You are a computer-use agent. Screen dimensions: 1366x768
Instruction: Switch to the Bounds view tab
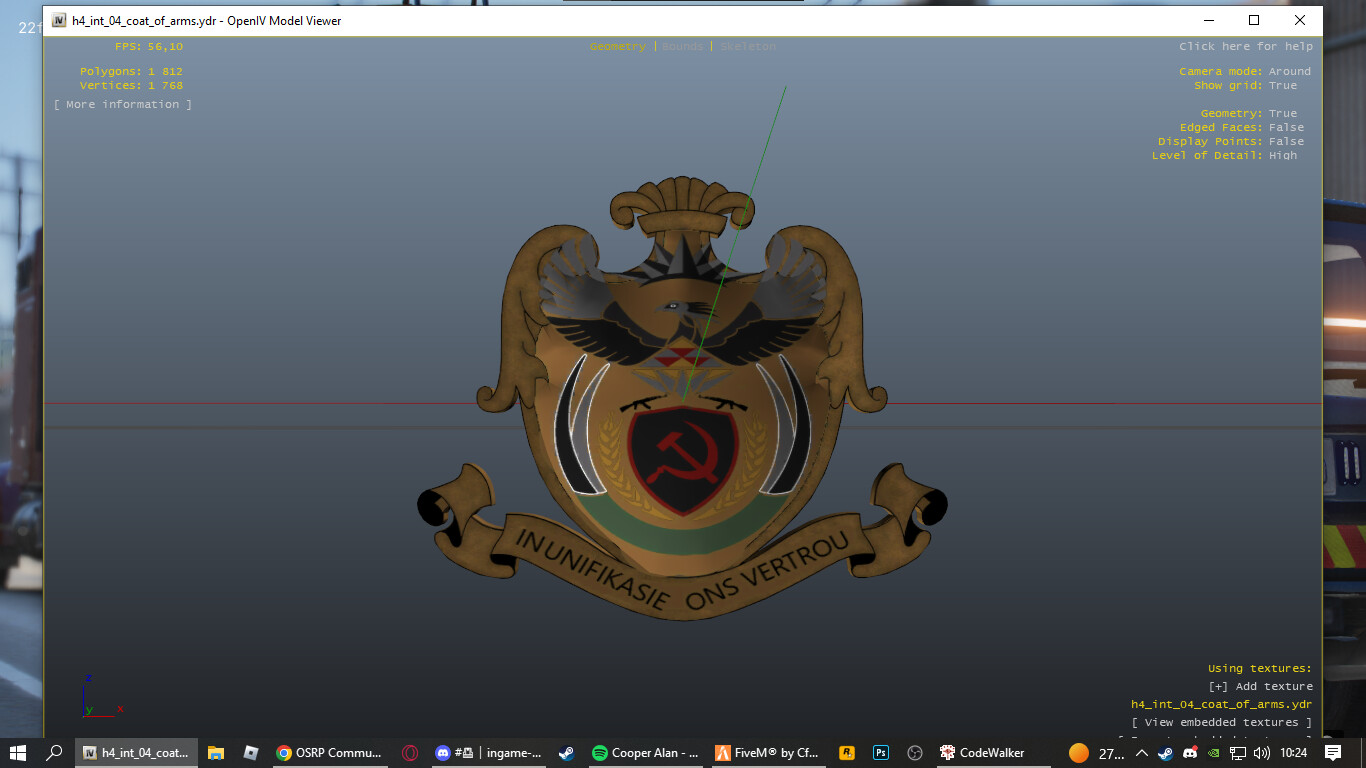click(x=682, y=46)
